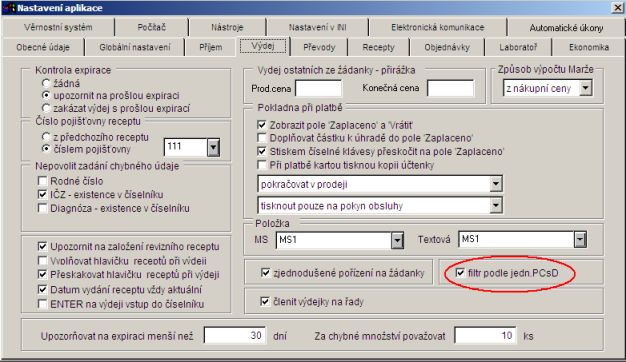
Task: Toggle IČZ existence v číselníku checkbox
Action: click(x=42, y=194)
